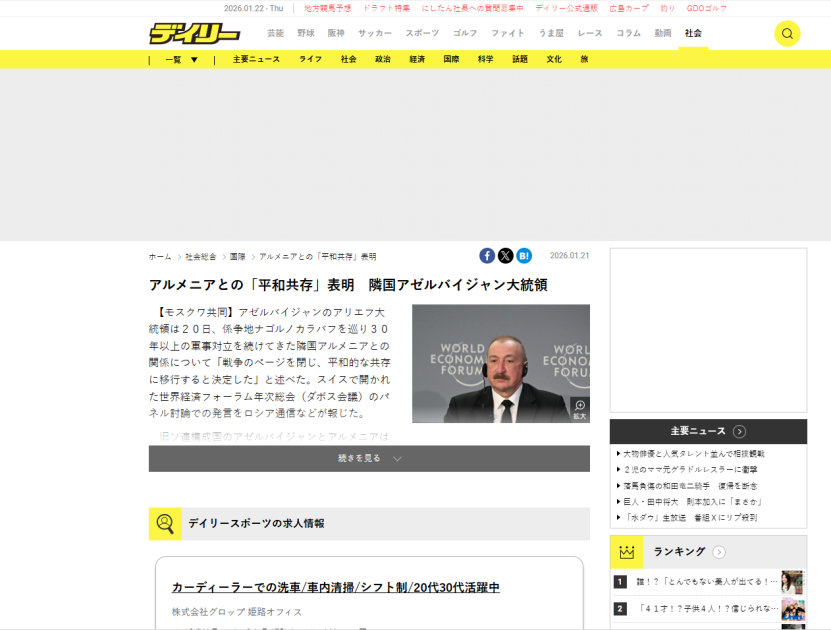Share article on X
Viewport: 831px width, 630px height.
(505, 256)
